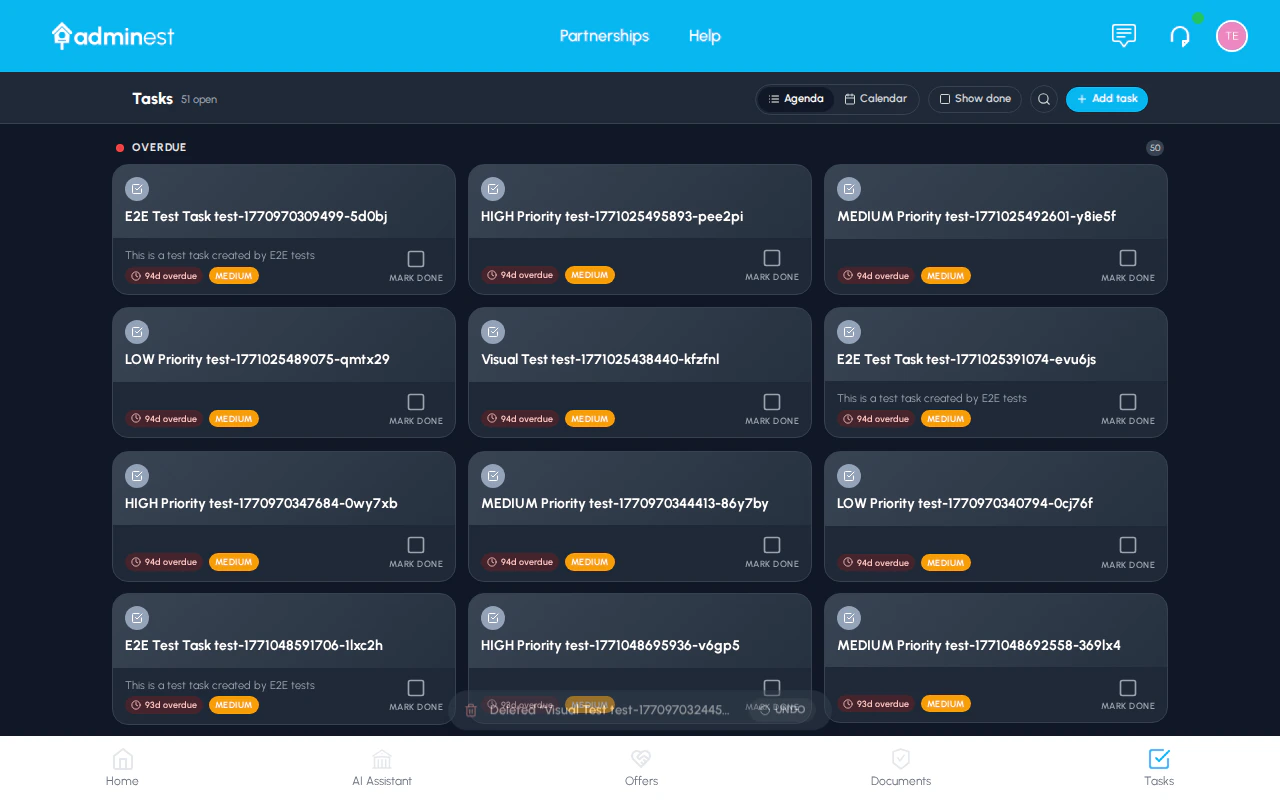
Task: Open Offers in bottom navigation
Action: (x=641, y=768)
